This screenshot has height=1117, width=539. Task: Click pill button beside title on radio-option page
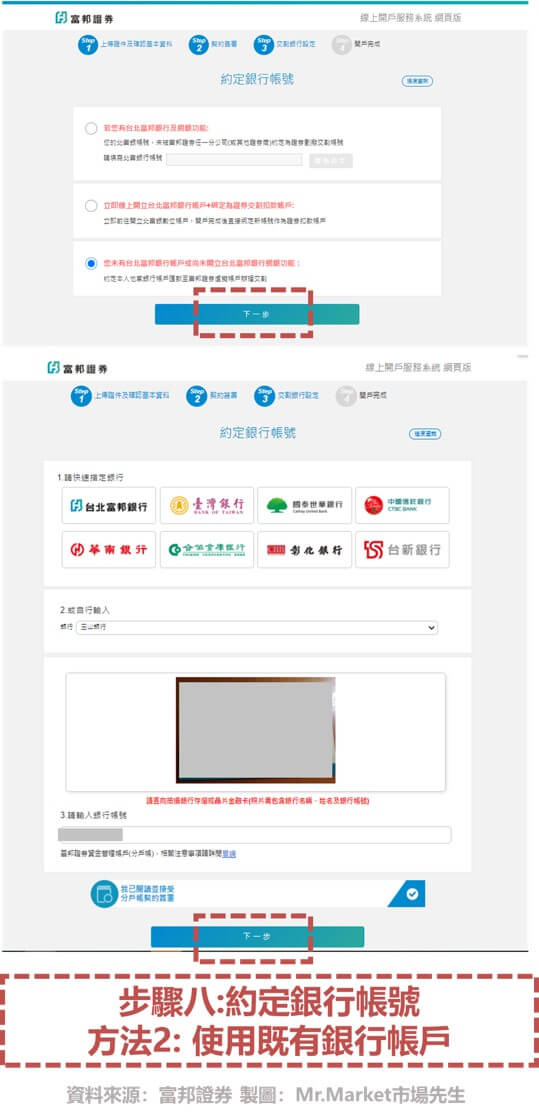(417, 81)
